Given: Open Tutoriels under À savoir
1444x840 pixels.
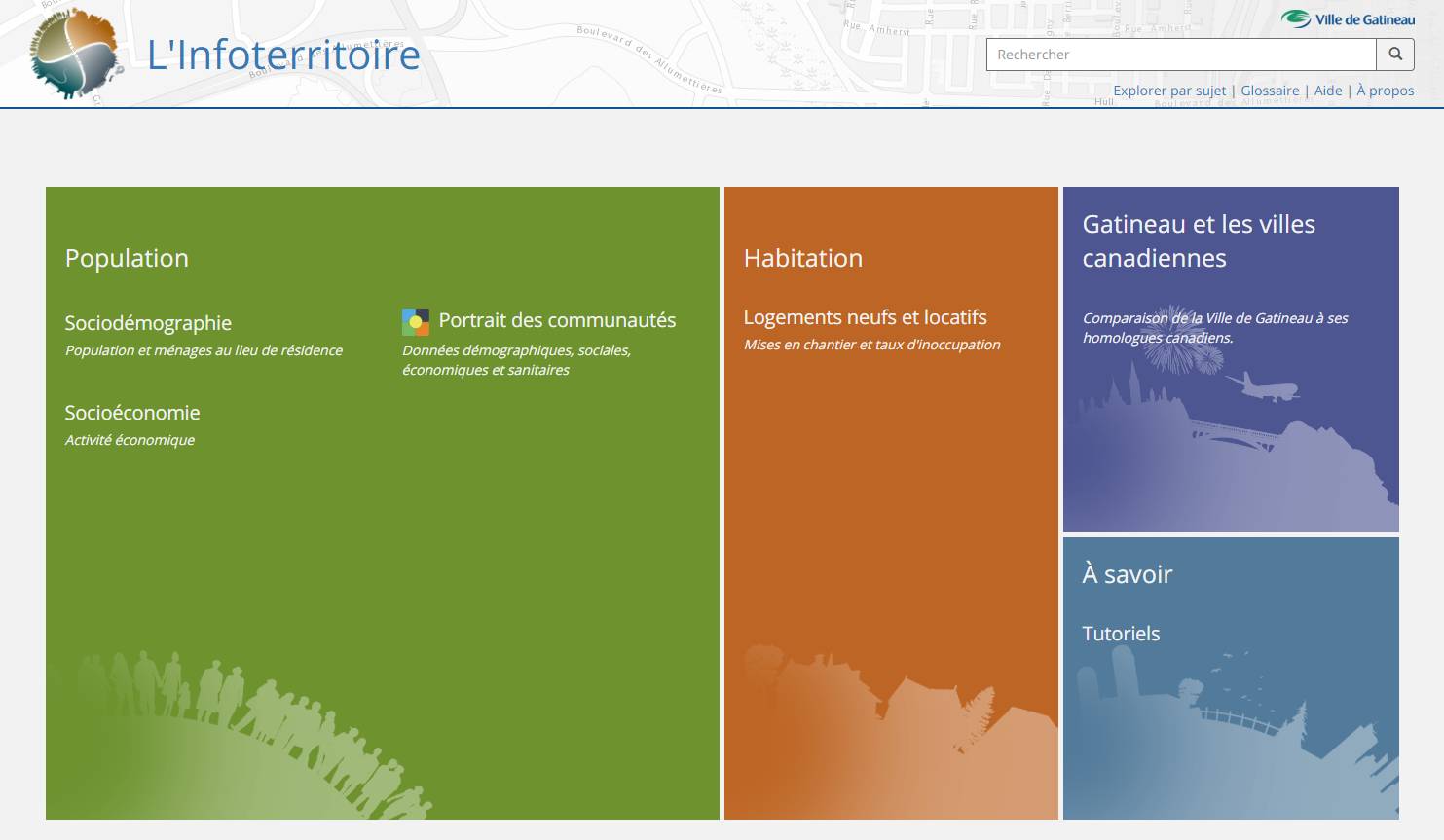Looking at the screenshot, I should tap(1121, 634).
